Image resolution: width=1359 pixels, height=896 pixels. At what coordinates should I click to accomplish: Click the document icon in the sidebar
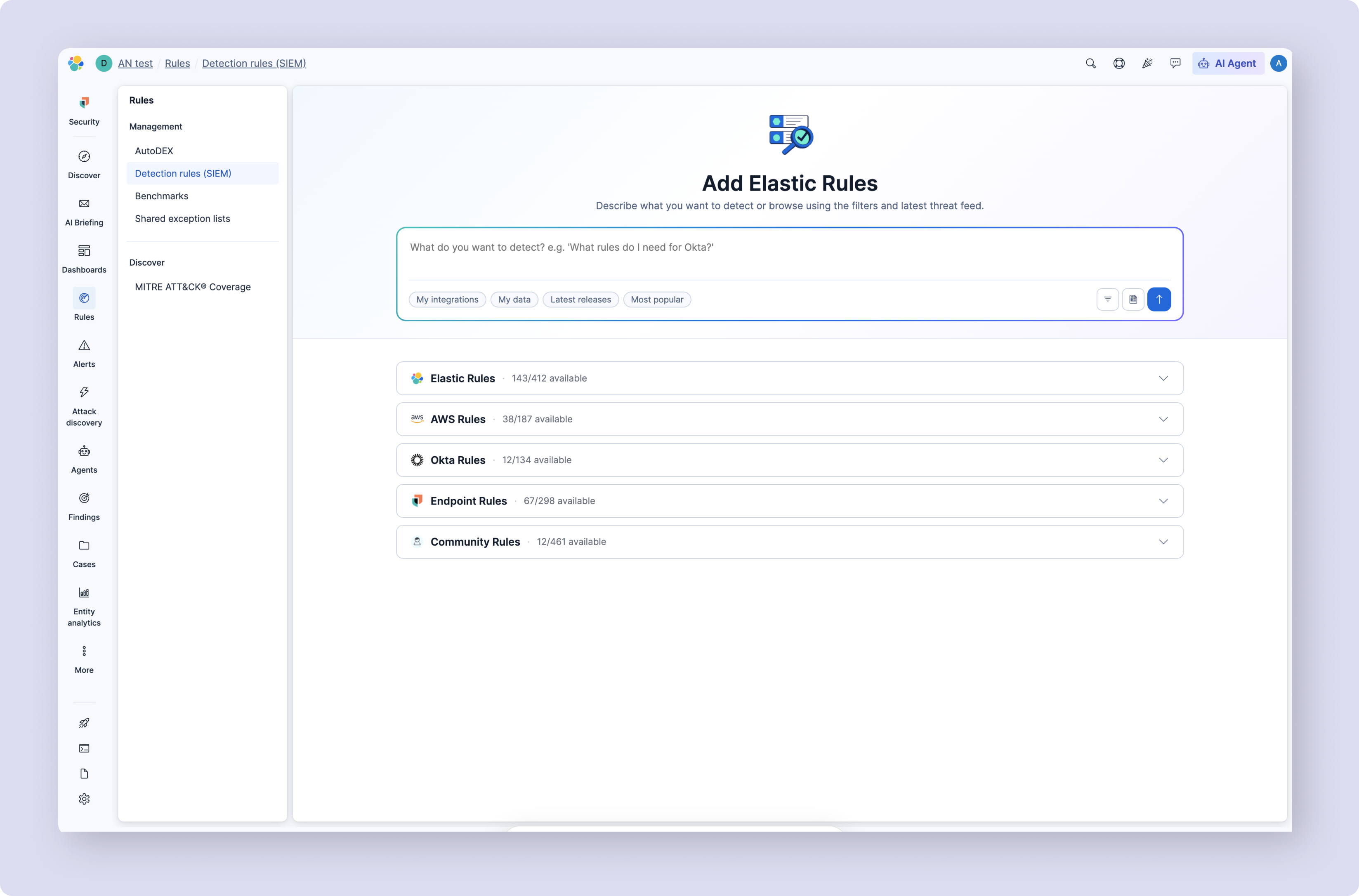pyautogui.click(x=84, y=774)
